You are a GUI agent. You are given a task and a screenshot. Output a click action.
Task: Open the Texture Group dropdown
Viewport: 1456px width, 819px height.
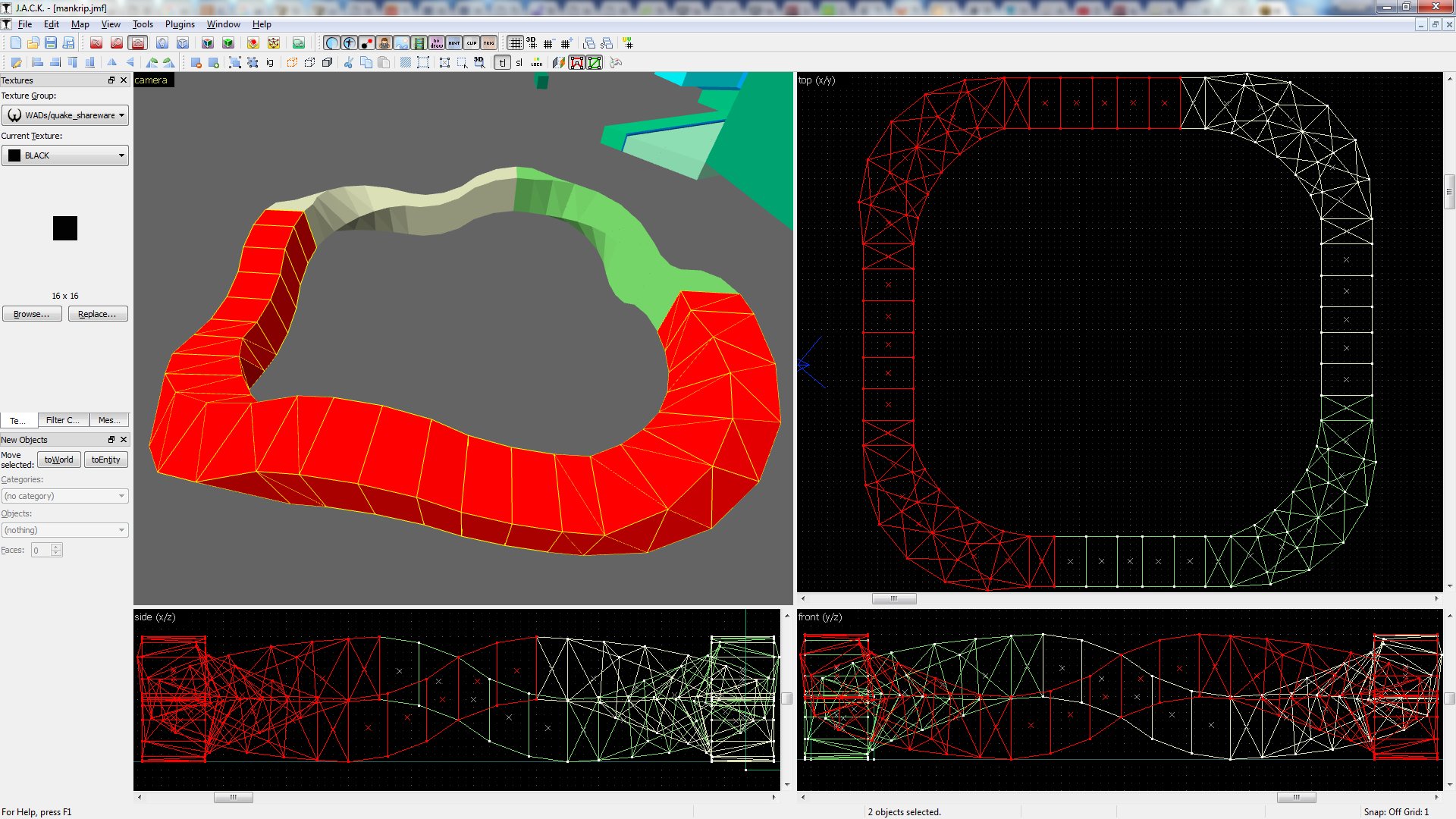(65, 115)
